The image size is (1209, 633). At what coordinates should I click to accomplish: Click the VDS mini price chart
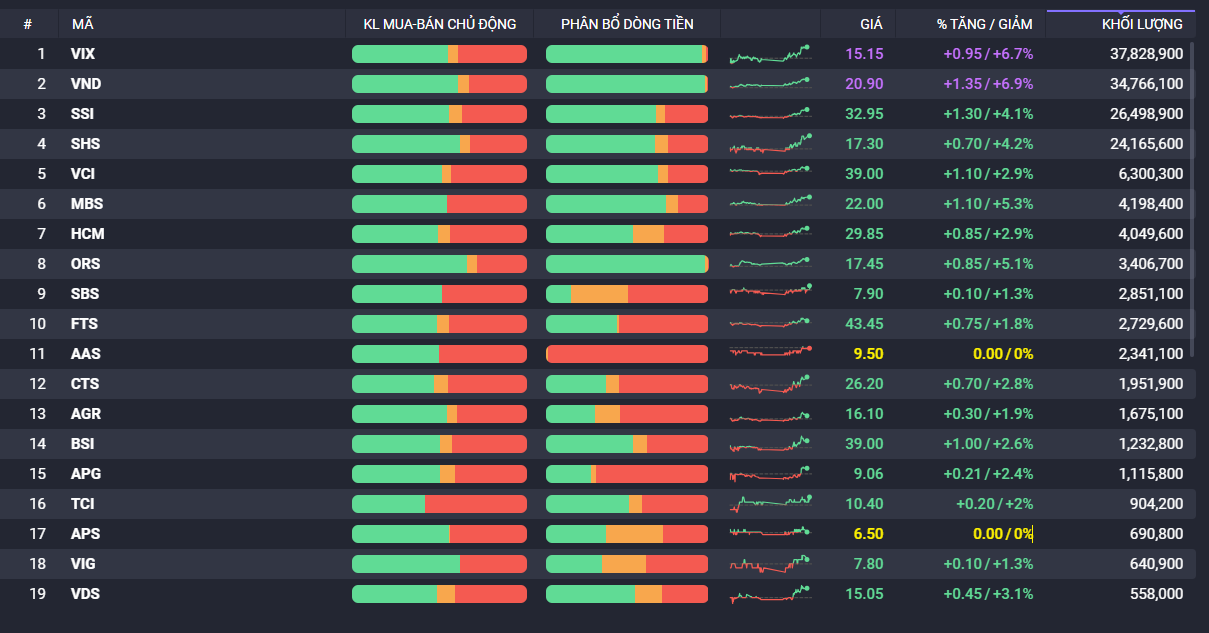[x=770, y=594]
